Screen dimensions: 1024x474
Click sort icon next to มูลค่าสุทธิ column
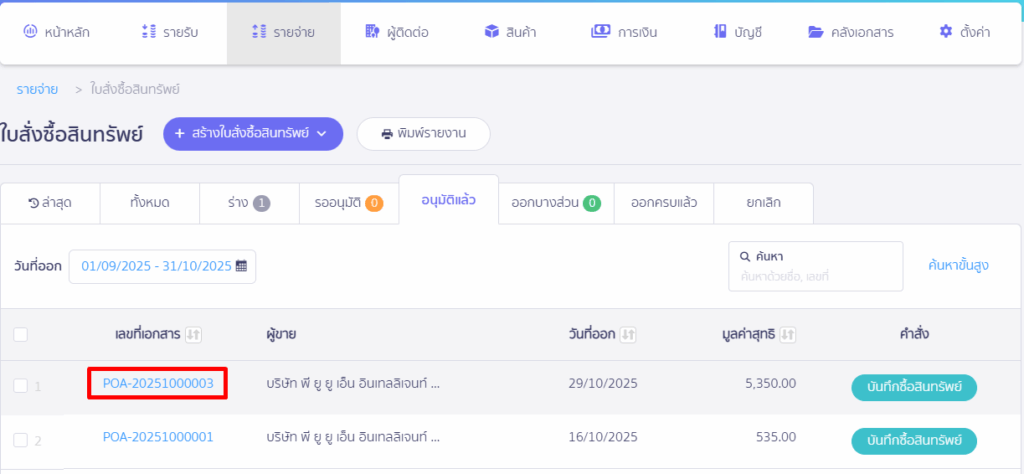pos(788,334)
